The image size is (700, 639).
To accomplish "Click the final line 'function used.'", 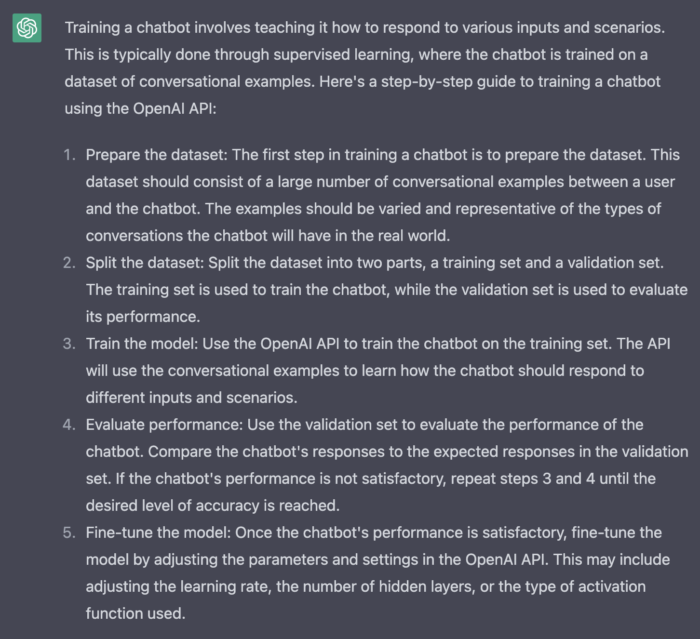I will point(135,614).
